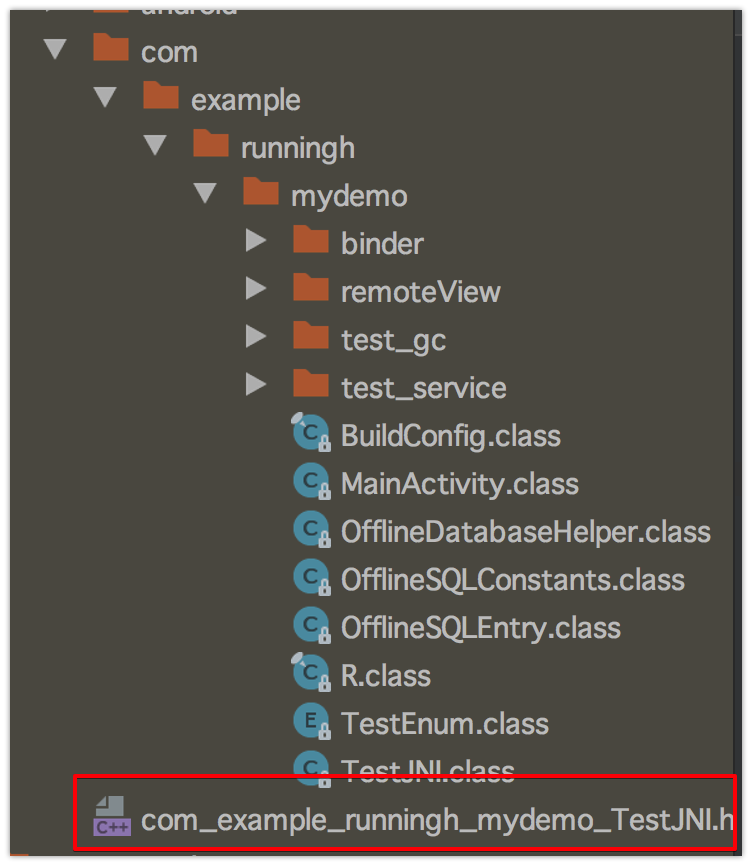Expand the binder folder arrow

click(x=257, y=241)
